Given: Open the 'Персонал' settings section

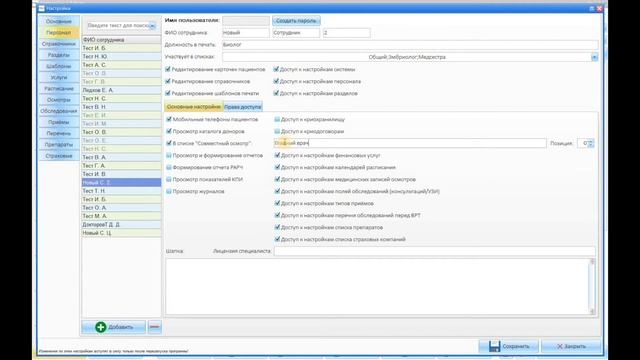Looking at the screenshot, I should [59, 32].
